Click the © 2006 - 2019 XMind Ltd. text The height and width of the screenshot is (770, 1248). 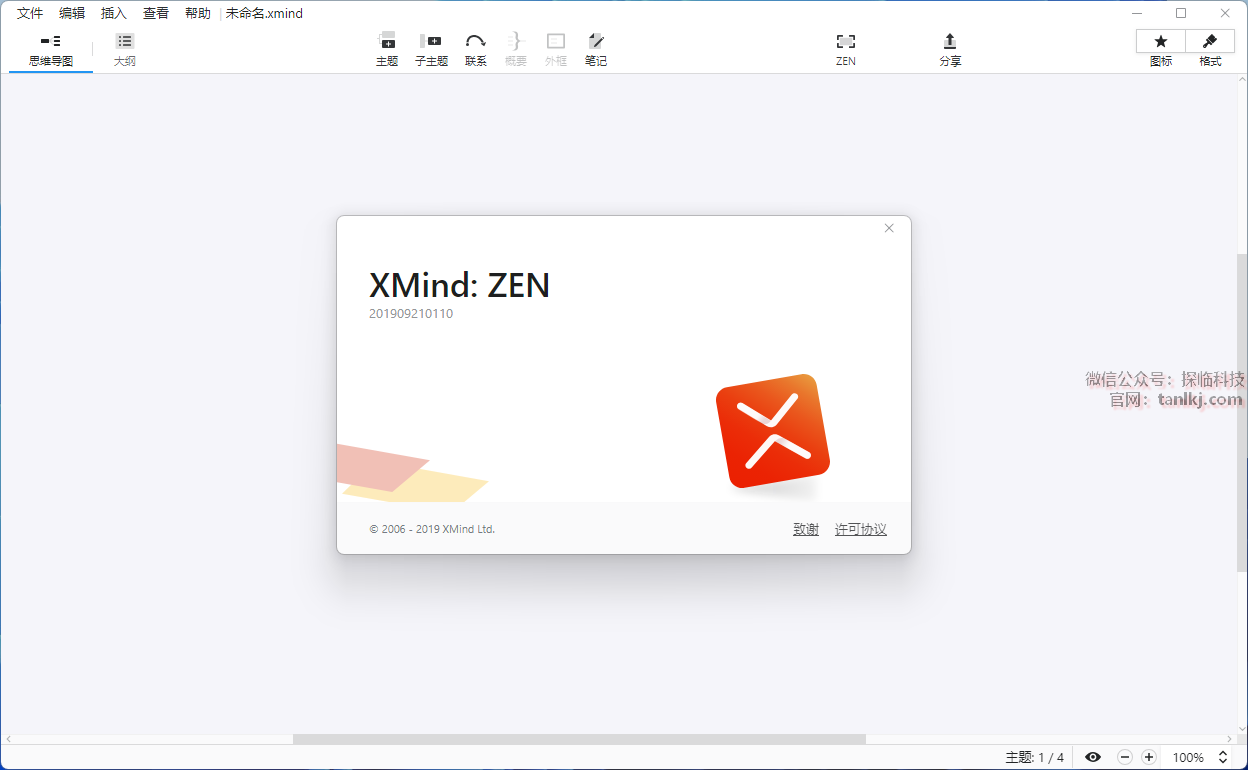pyautogui.click(x=432, y=529)
